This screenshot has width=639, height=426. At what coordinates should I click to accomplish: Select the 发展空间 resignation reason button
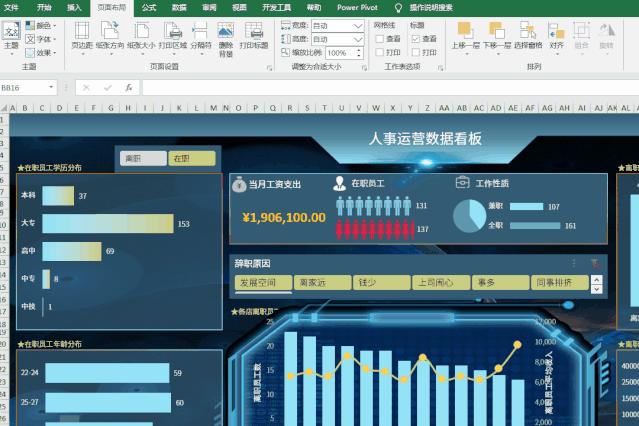pos(263,282)
